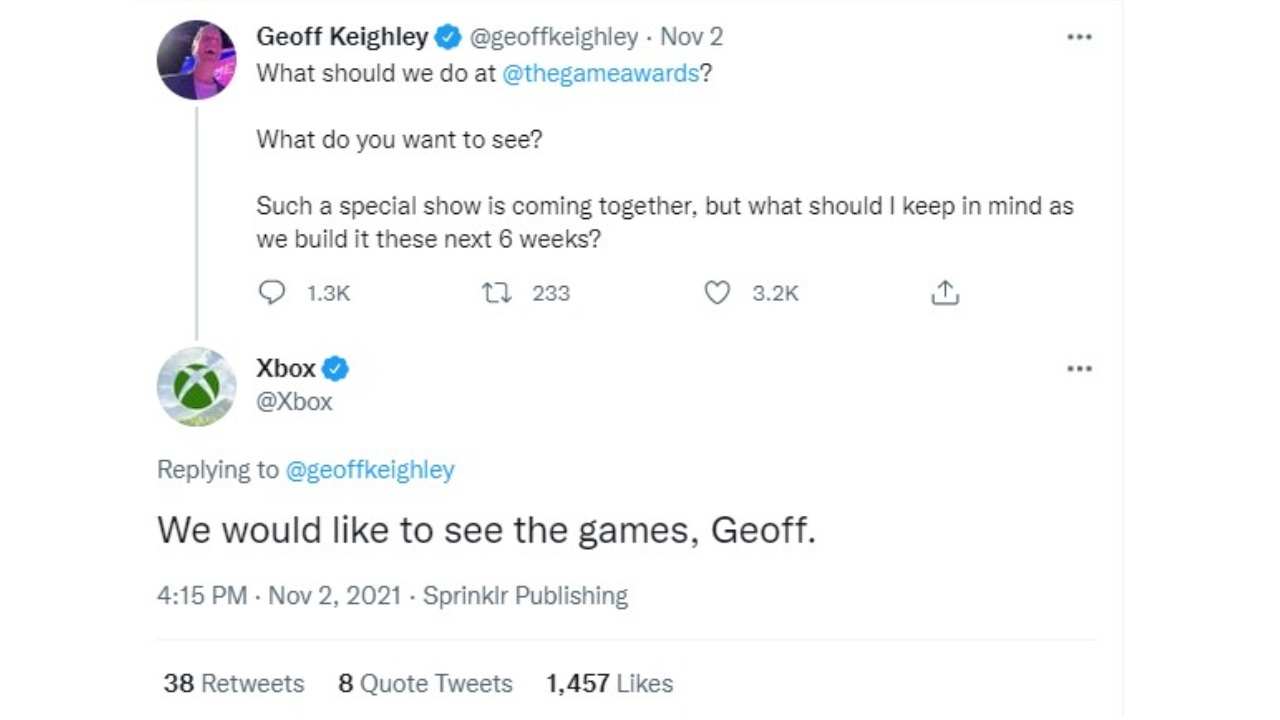Open the @geoffkeighley link in Replying to
Viewport: 1280px width, 720px height.
click(370, 470)
